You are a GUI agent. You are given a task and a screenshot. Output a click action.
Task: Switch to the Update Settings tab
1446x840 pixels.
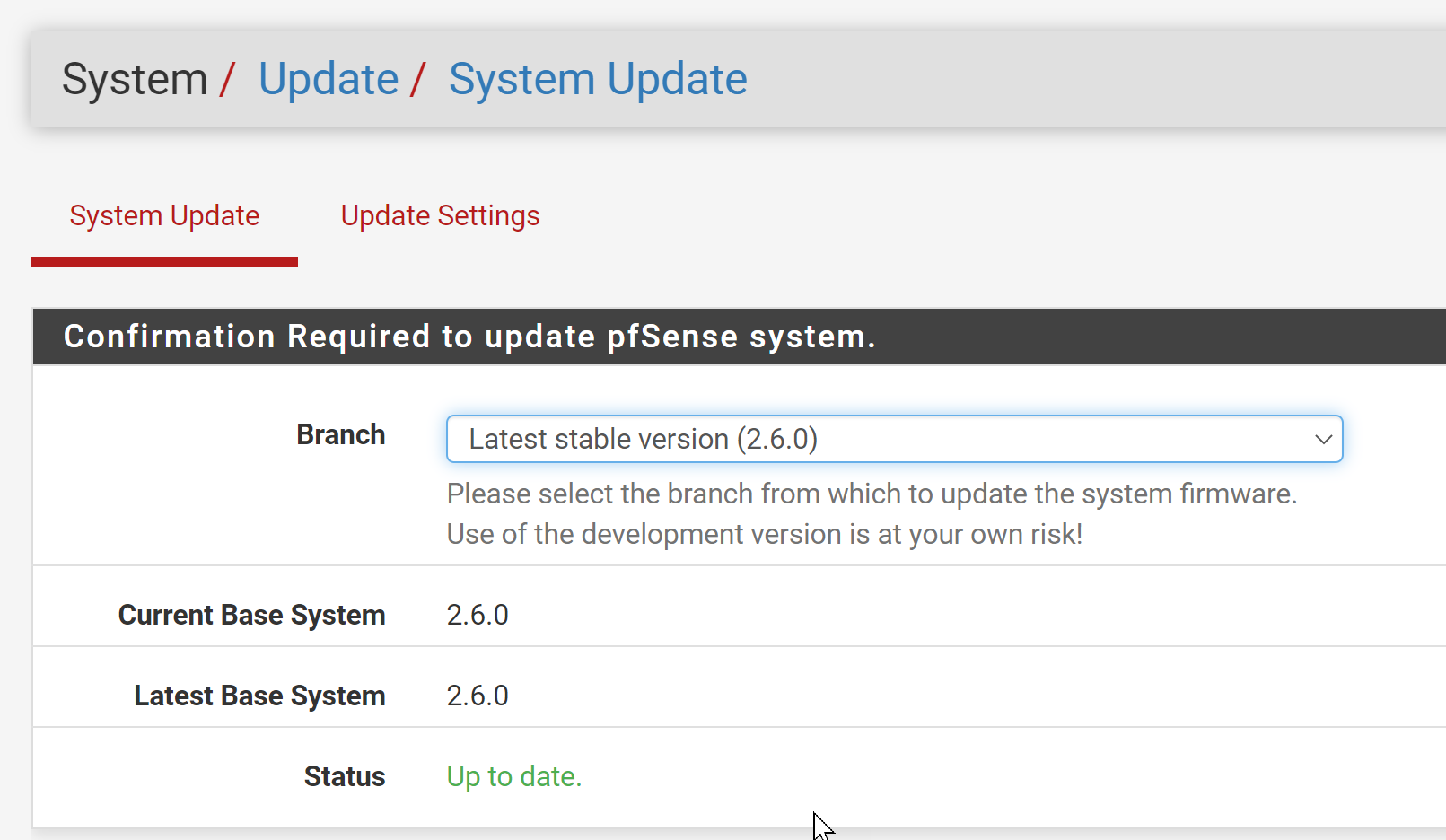click(440, 216)
